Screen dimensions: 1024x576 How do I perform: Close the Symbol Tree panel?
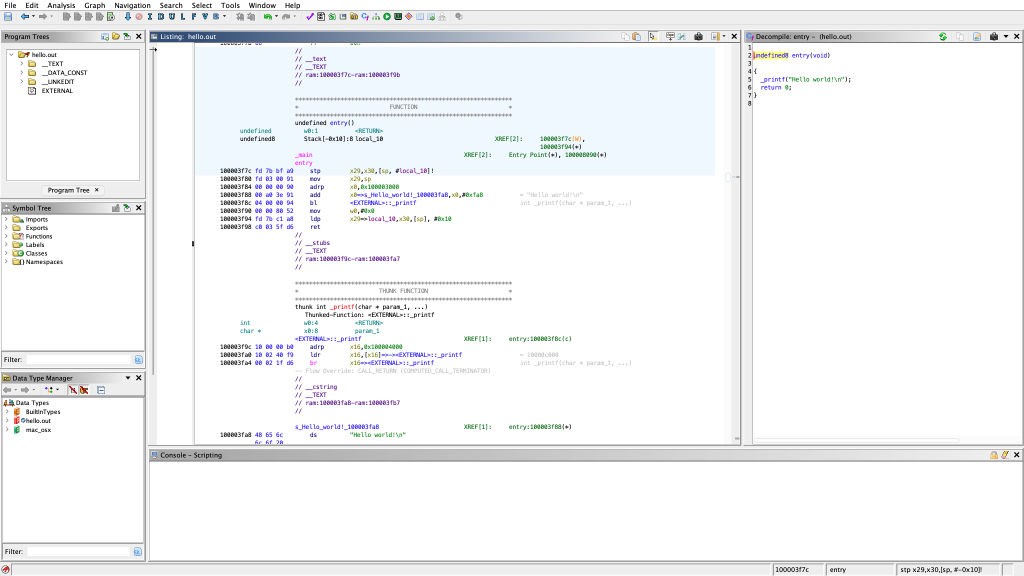click(x=139, y=208)
